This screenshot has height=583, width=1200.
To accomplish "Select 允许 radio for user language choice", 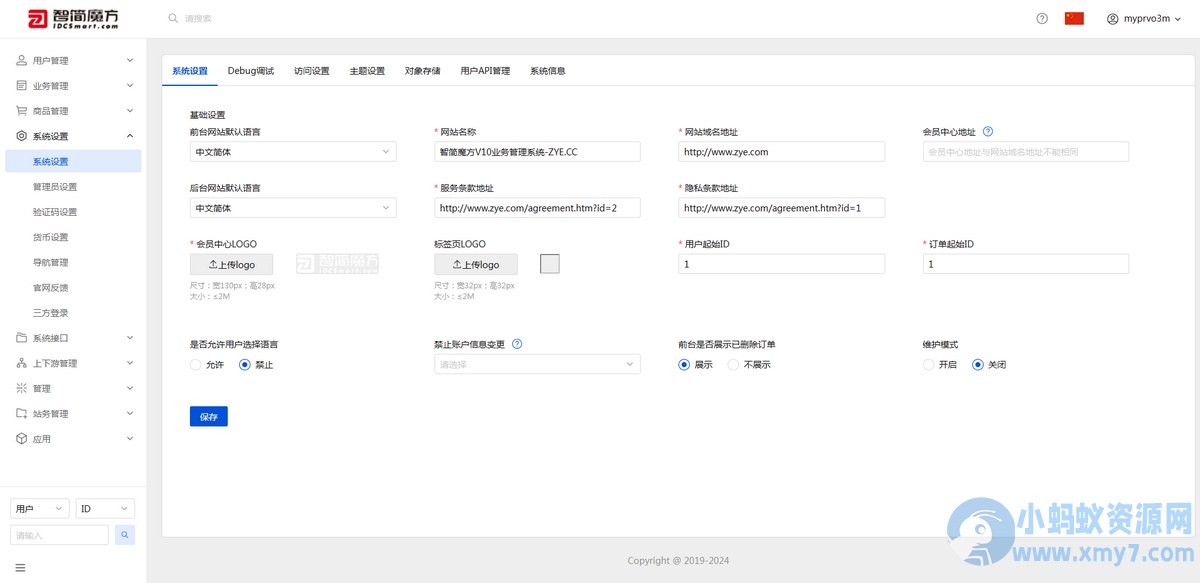I will (196, 365).
